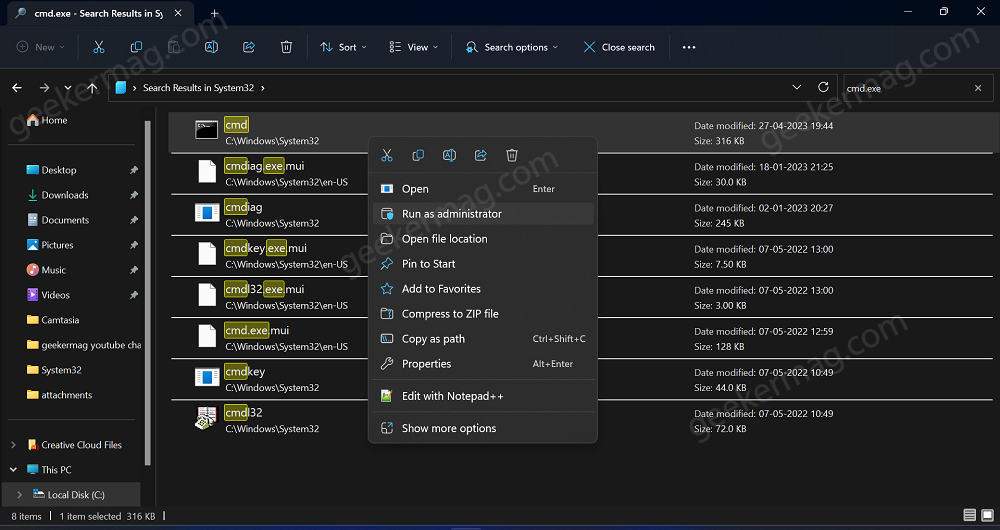Select Pin to Start
Image resolution: width=1000 pixels, height=530 pixels.
pos(483,263)
